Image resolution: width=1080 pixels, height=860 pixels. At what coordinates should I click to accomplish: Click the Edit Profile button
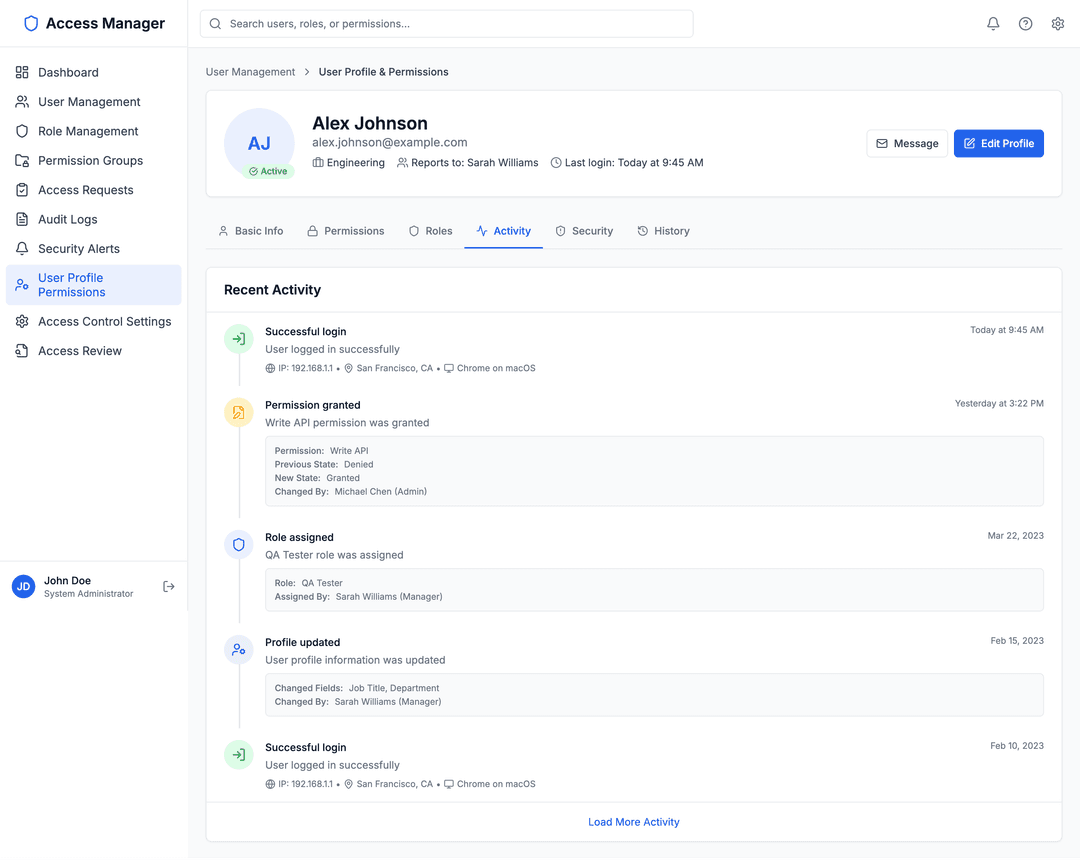coord(998,143)
